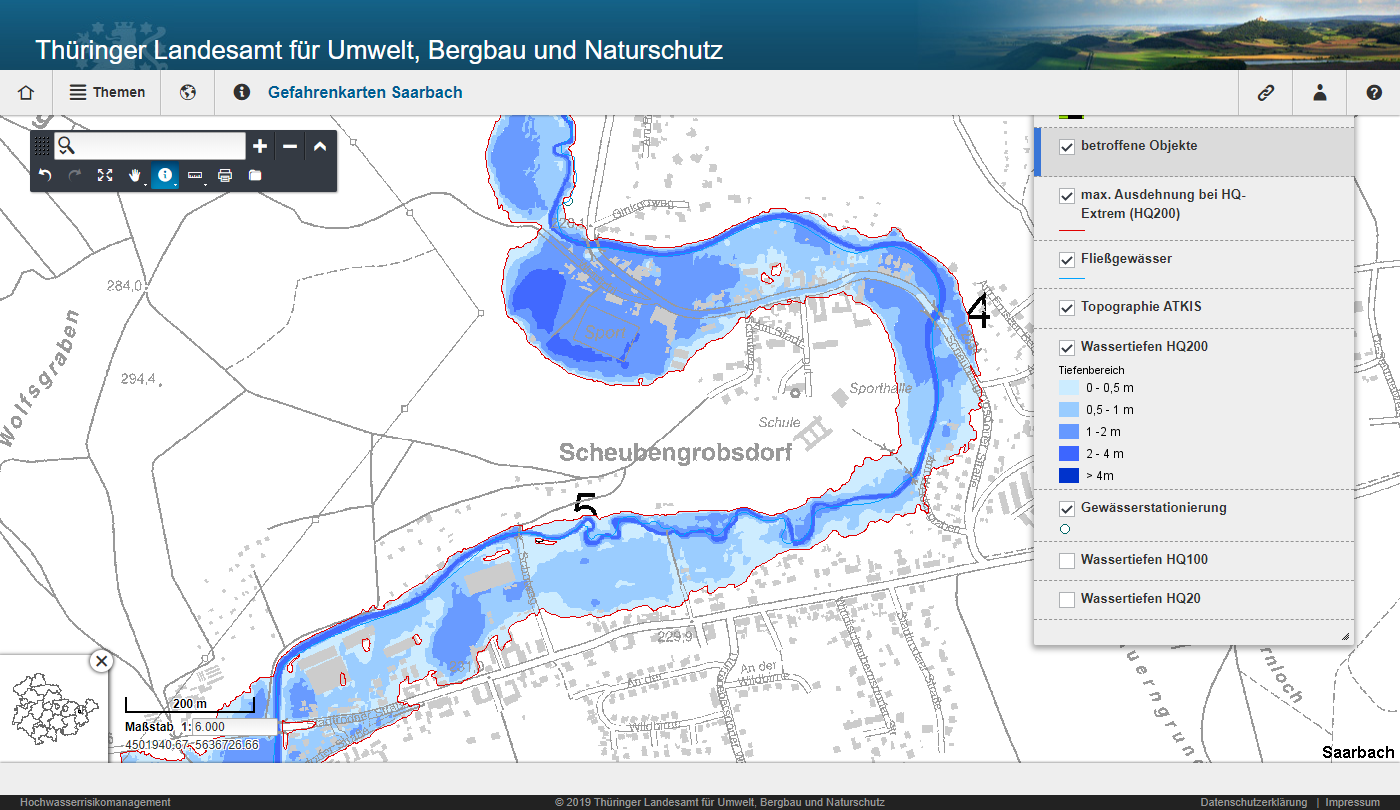Click the full extent arrows icon

[105, 175]
